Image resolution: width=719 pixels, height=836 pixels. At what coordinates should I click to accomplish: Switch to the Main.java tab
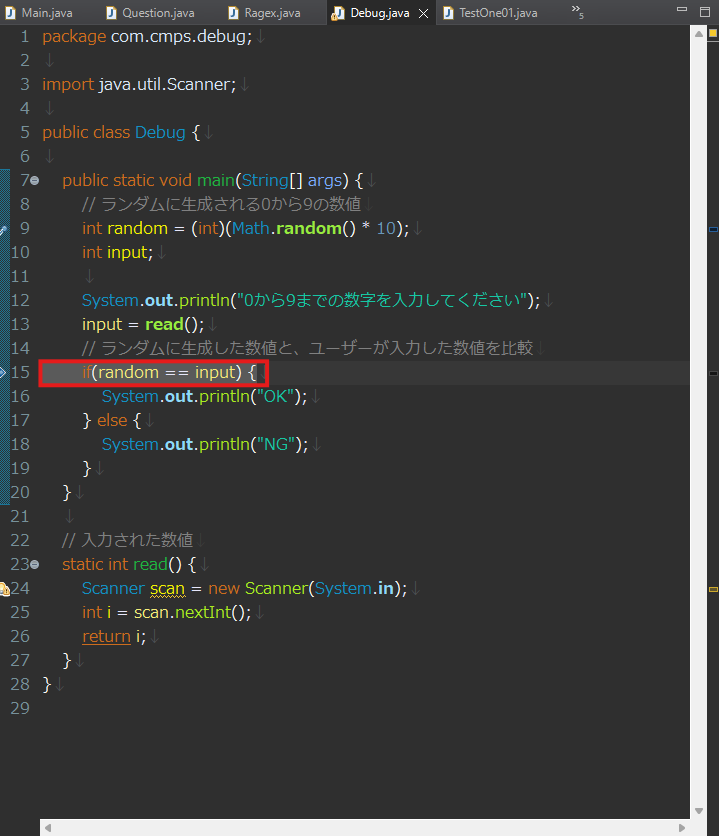pyautogui.click(x=46, y=13)
